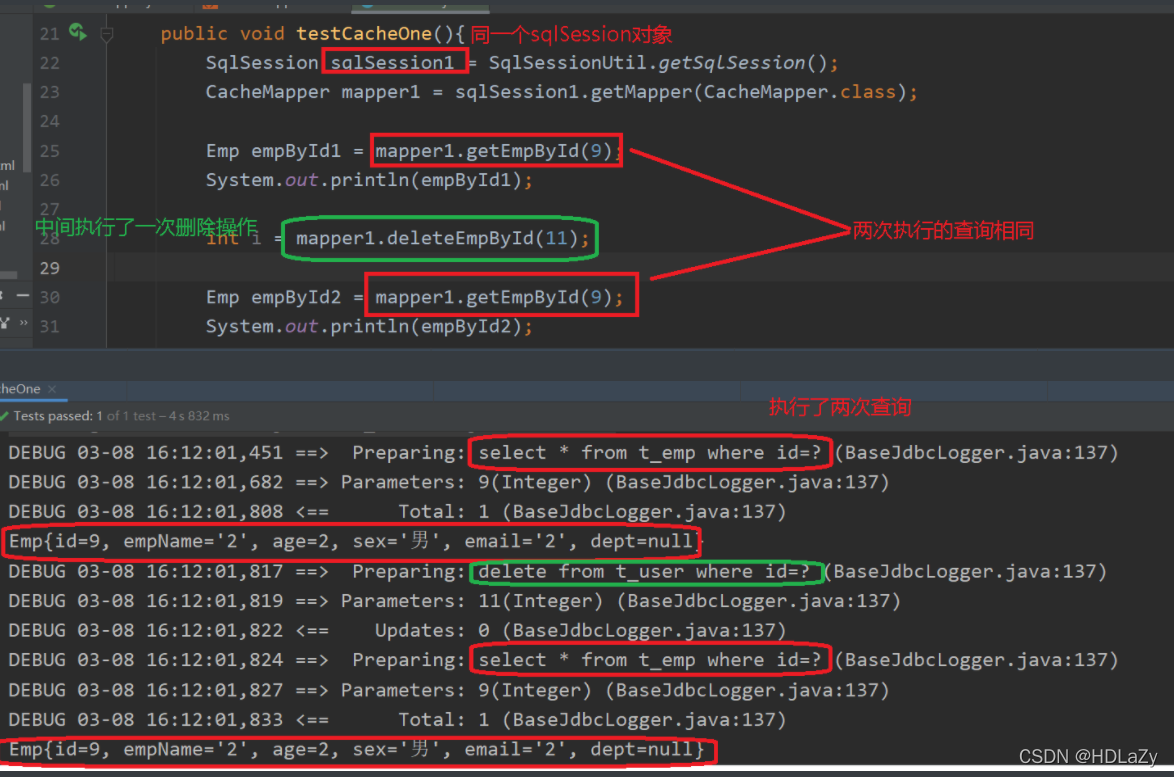Close the run tab ending in 'cheOne'
The height and width of the screenshot is (777, 1174).
tap(52, 389)
